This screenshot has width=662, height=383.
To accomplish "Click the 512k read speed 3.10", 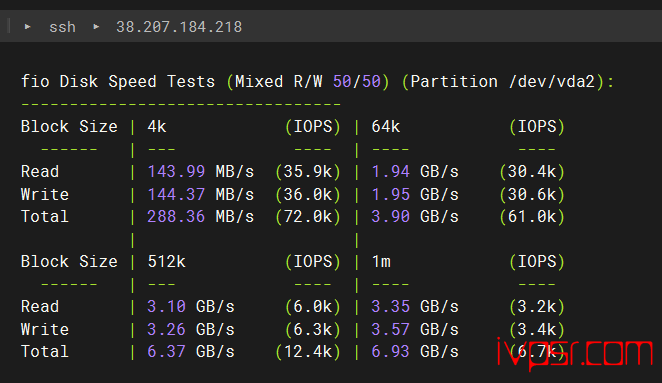I will pyautogui.click(x=166, y=307).
